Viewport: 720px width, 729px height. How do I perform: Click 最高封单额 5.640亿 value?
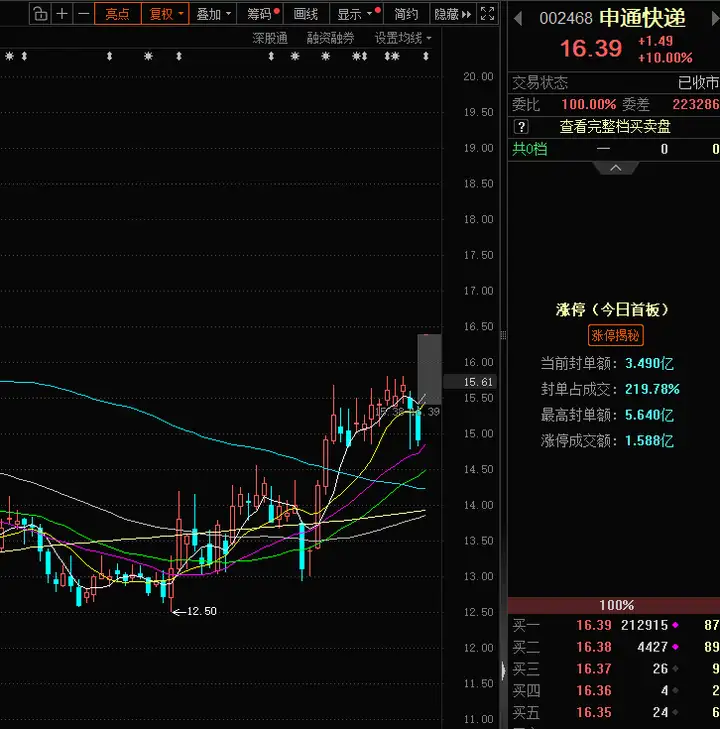[x=649, y=415]
